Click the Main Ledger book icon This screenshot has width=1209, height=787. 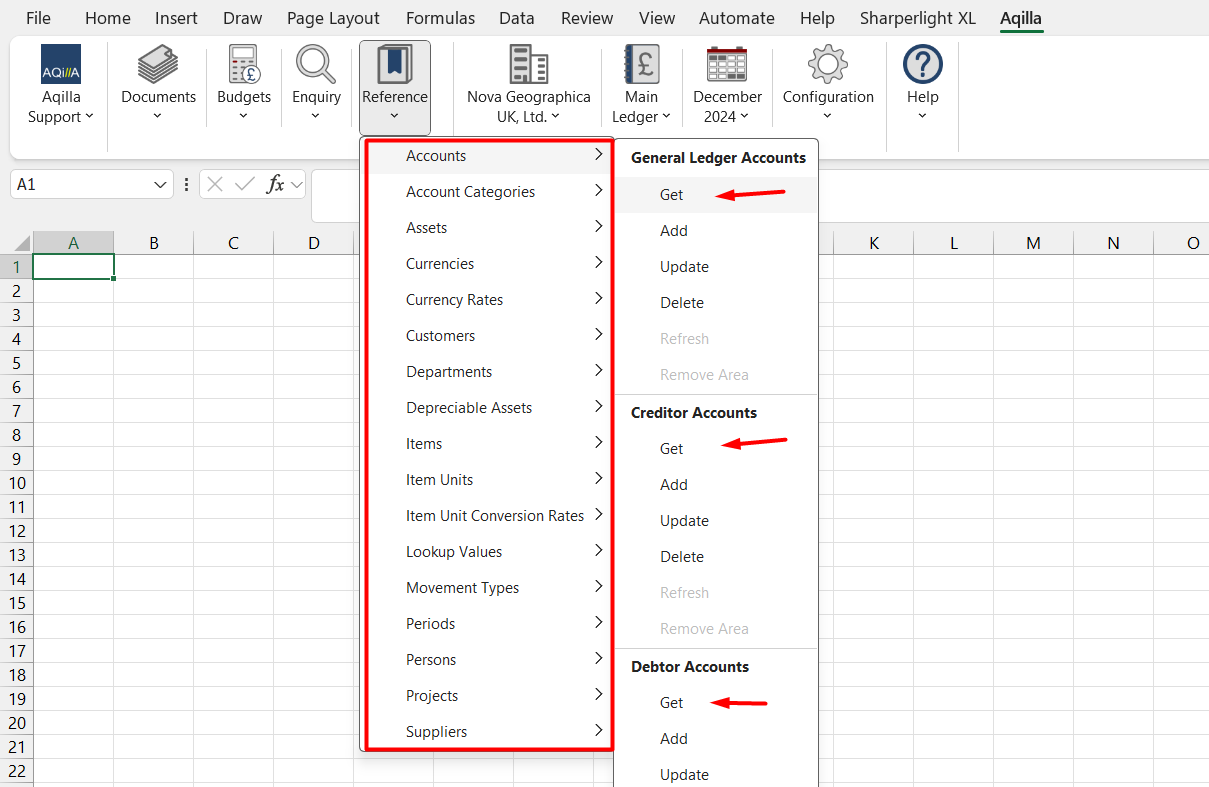pyautogui.click(x=641, y=64)
